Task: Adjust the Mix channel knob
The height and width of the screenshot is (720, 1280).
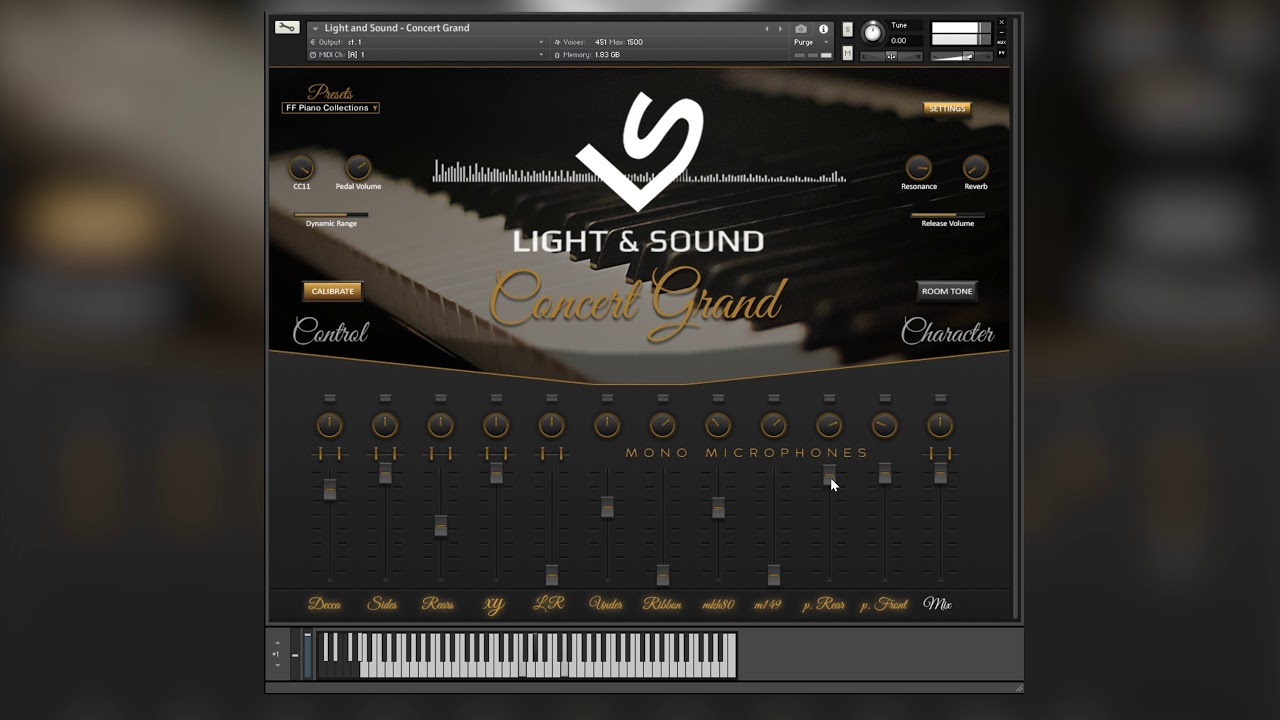Action: [x=940, y=425]
